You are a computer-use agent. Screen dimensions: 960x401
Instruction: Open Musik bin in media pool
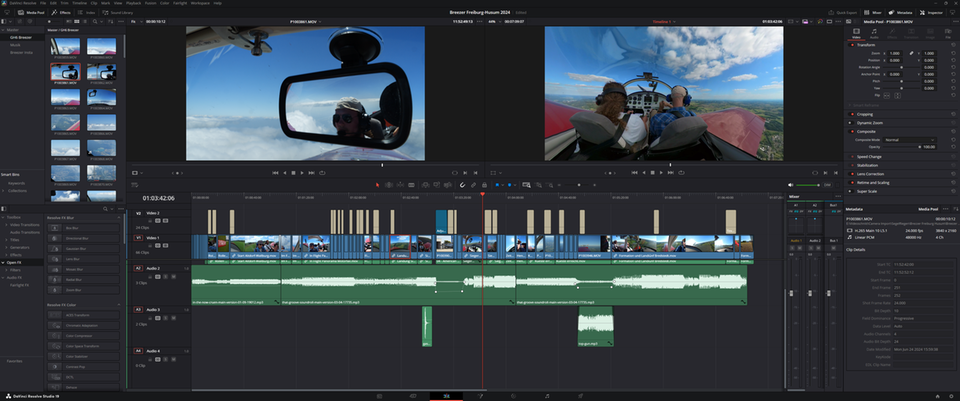point(15,45)
